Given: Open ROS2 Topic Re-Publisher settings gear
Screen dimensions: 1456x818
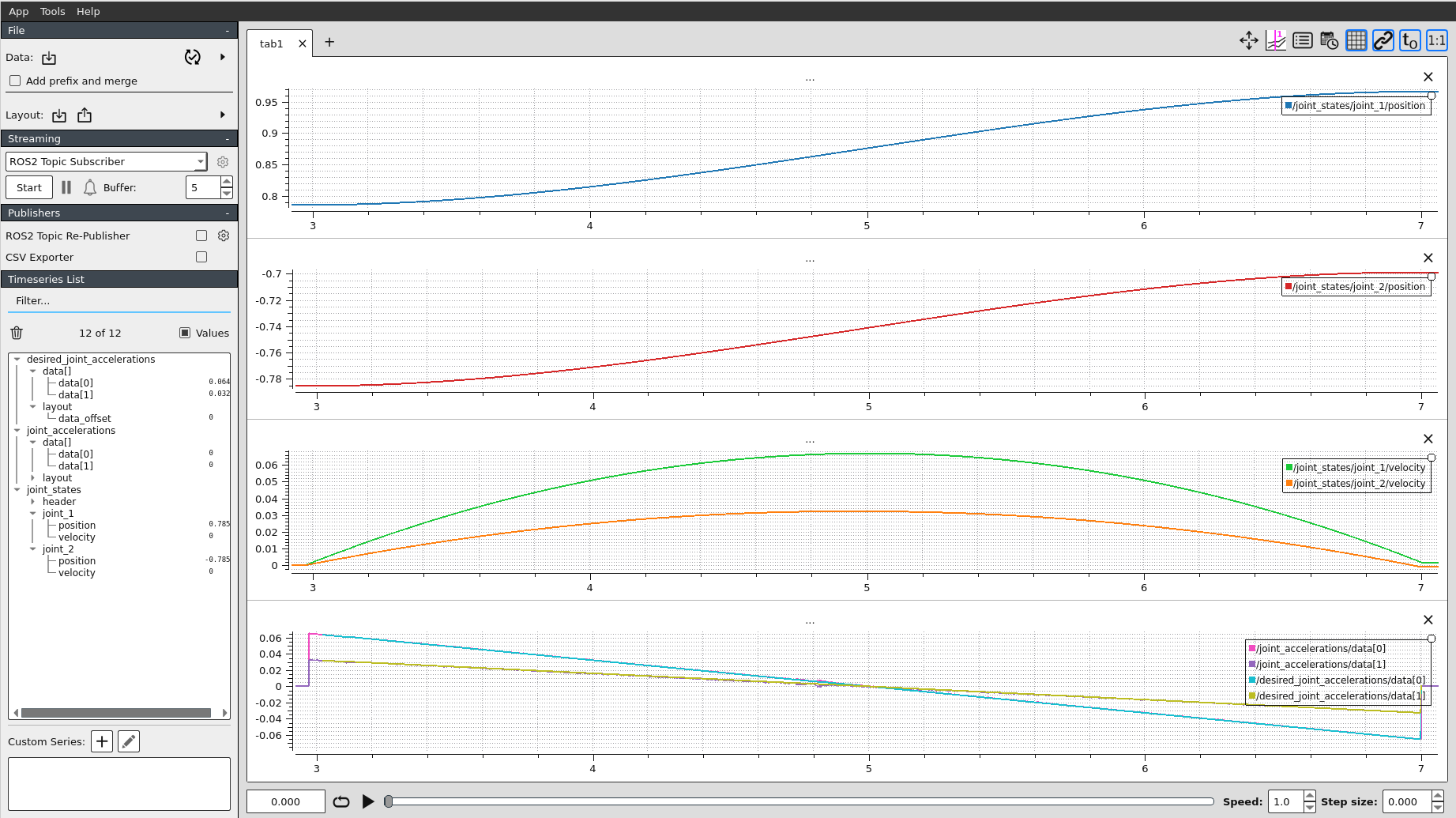Looking at the screenshot, I should (x=224, y=236).
